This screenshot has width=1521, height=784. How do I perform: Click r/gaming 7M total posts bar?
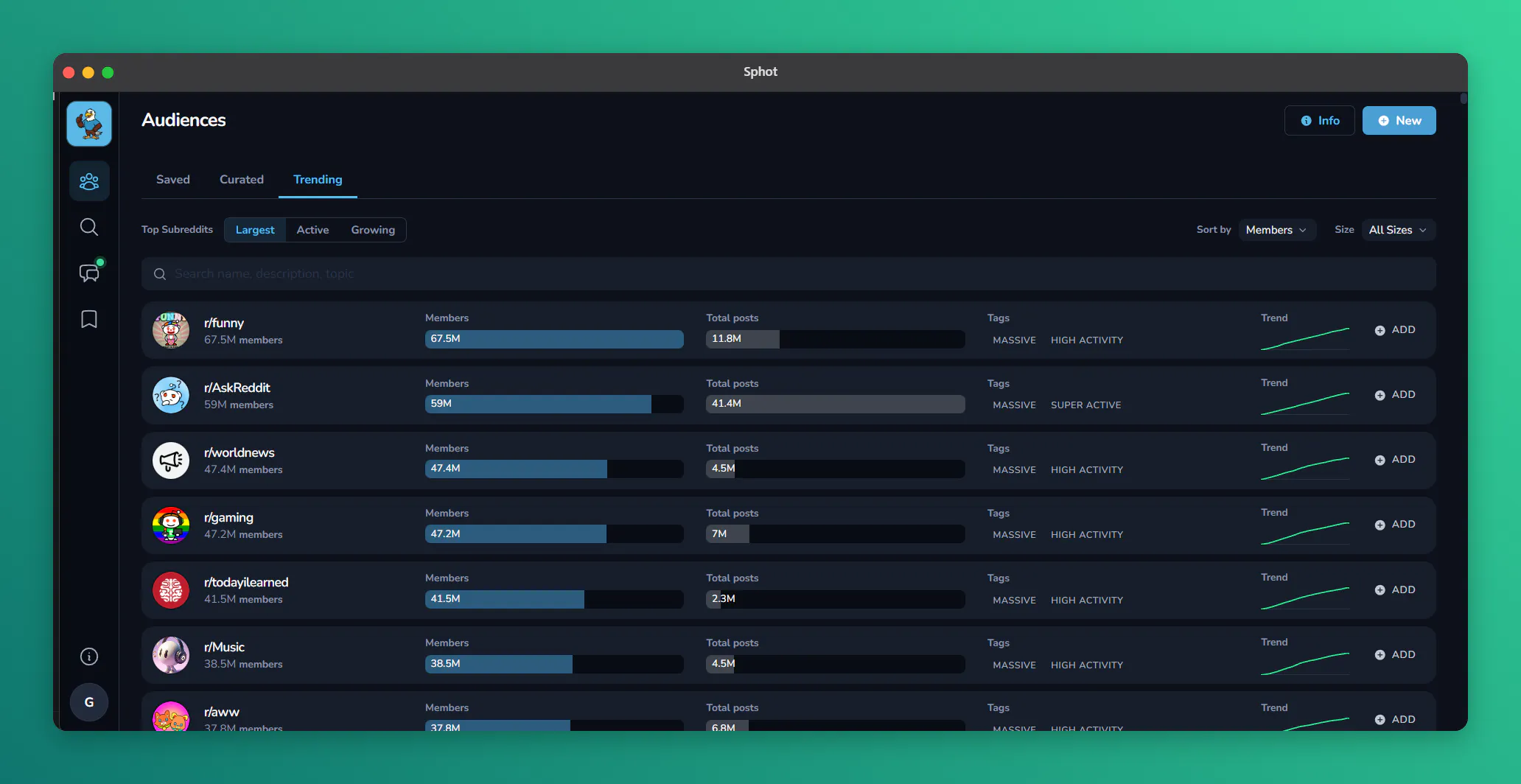click(x=836, y=533)
